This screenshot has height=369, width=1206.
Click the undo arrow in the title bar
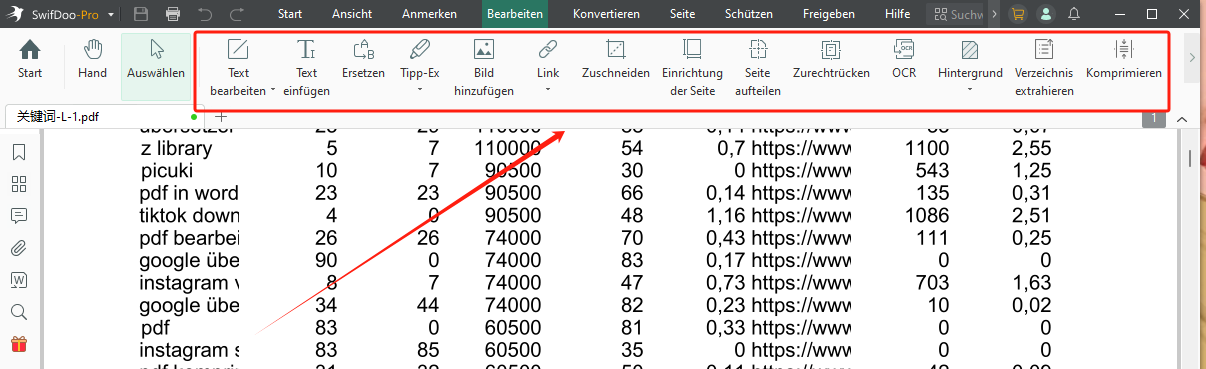pos(205,14)
